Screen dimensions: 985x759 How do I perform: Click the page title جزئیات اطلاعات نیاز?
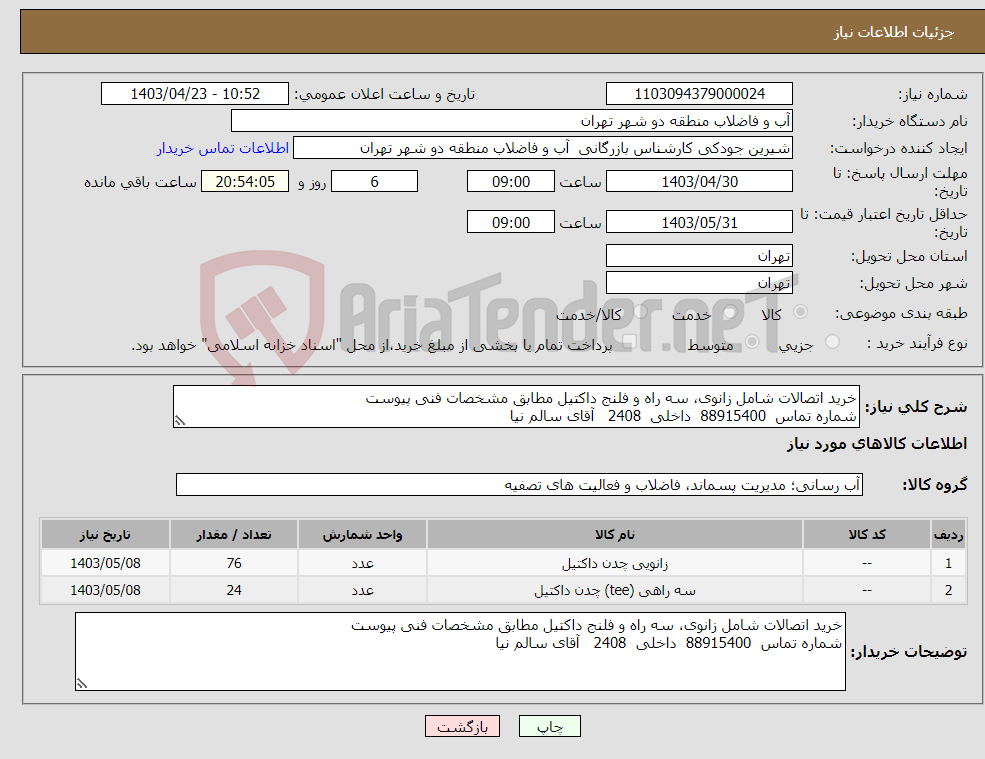tap(893, 32)
